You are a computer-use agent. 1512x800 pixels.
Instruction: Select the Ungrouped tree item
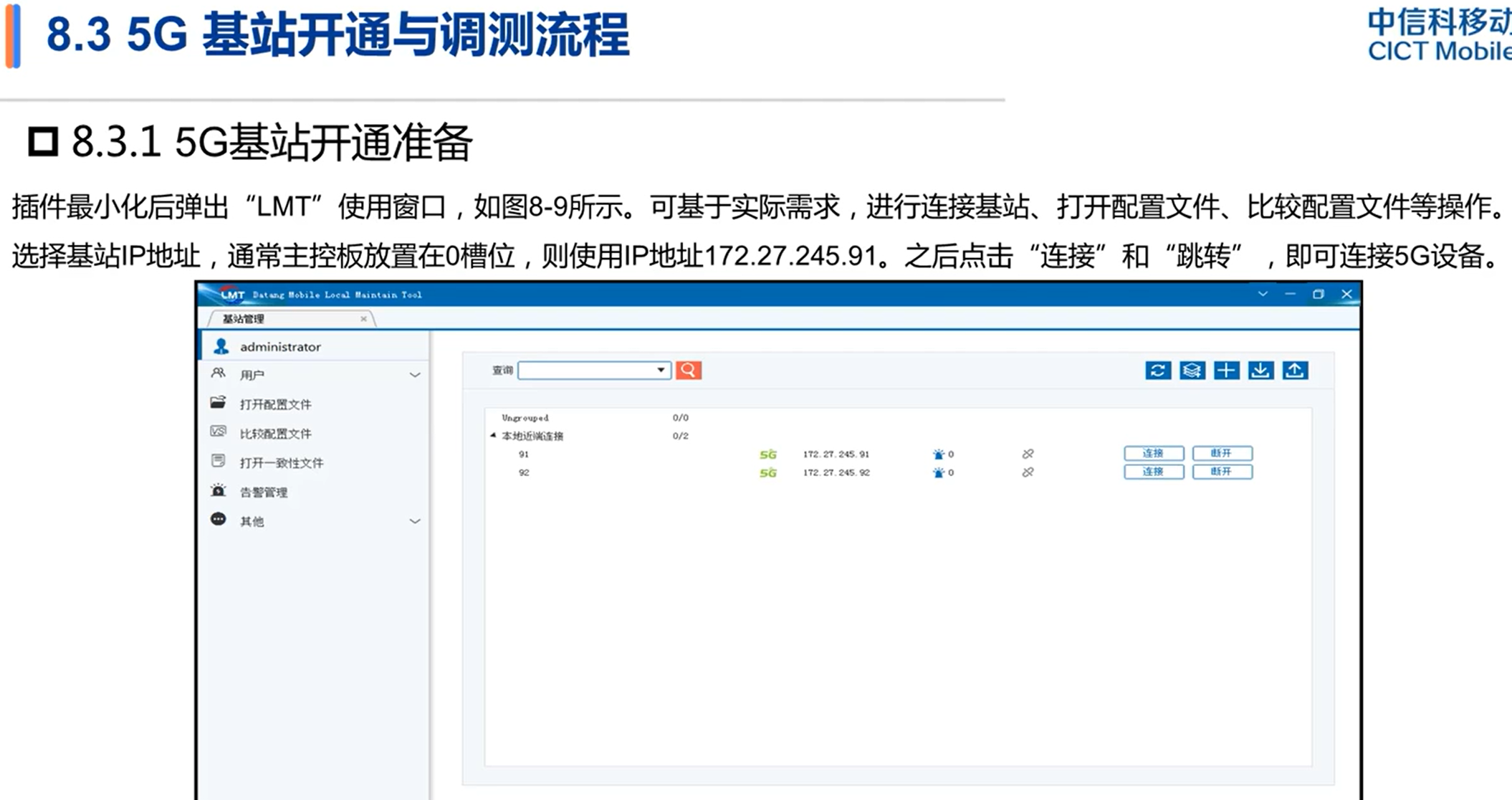coord(525,417)
